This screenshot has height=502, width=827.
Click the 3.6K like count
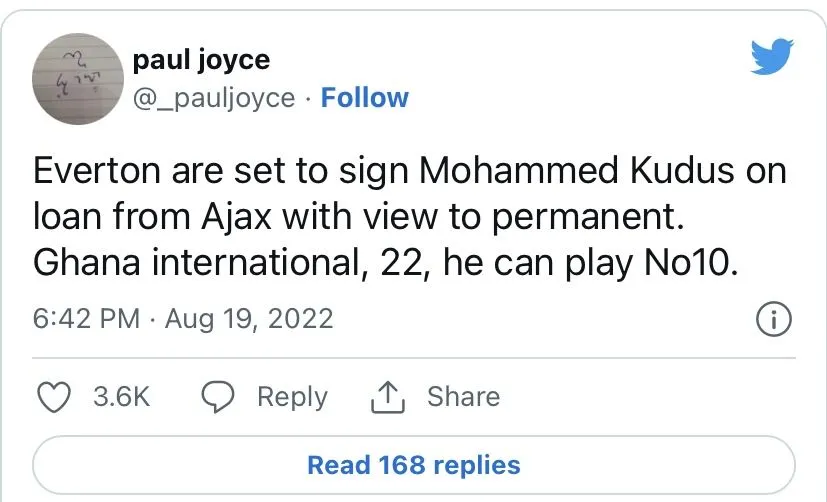click(x=121, y=397)
